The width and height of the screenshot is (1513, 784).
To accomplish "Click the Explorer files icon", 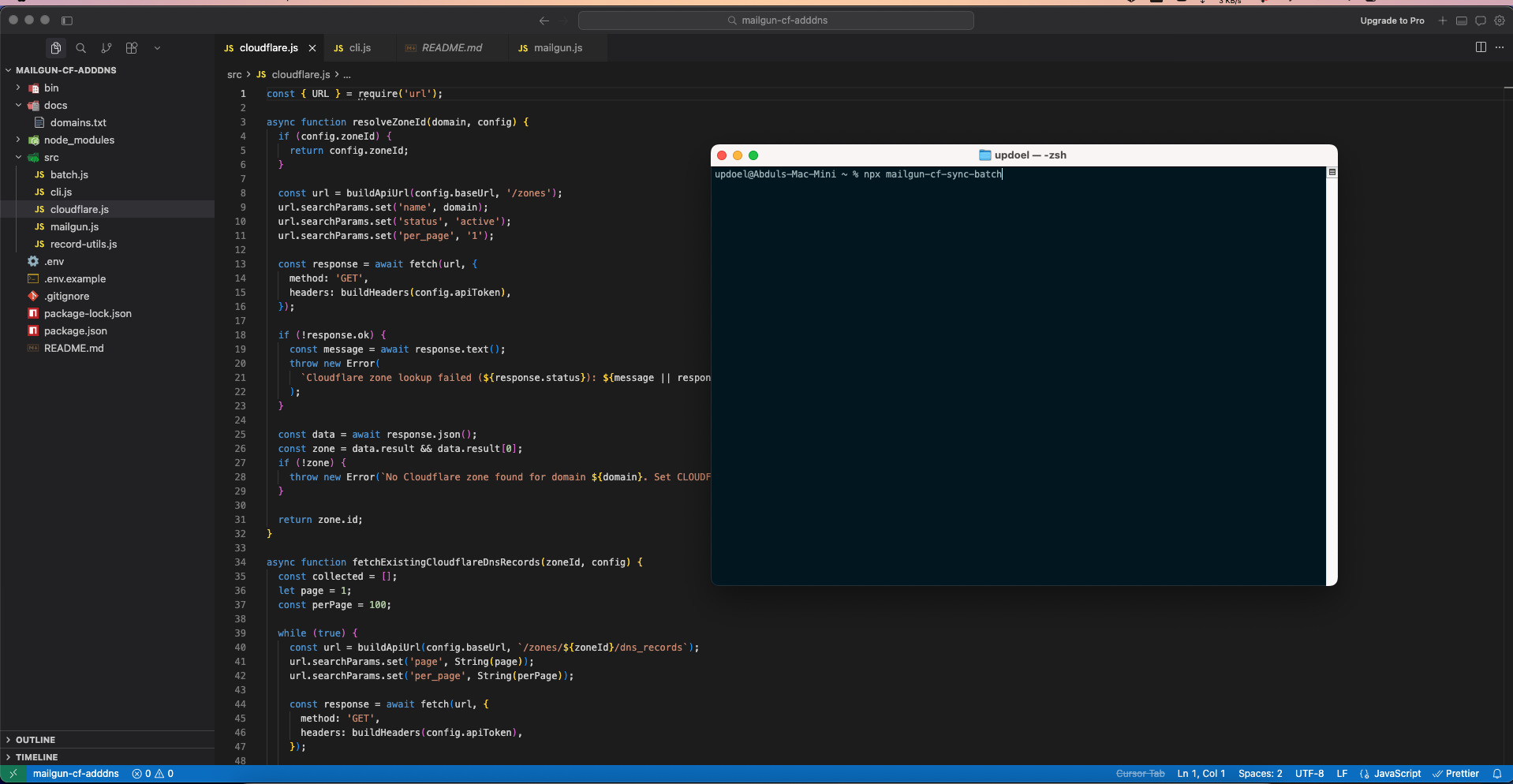I will coord(55,48).
